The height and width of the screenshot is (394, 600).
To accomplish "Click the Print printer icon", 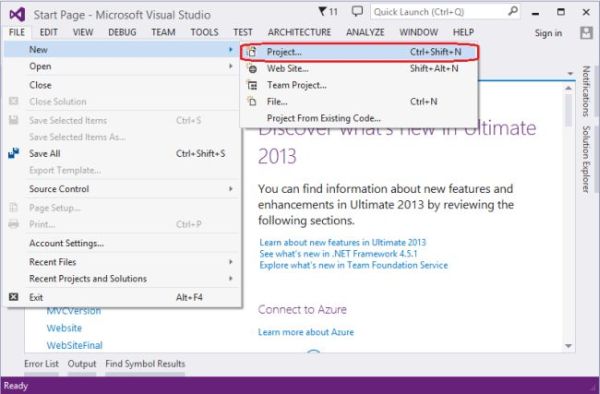I will 13,224.
